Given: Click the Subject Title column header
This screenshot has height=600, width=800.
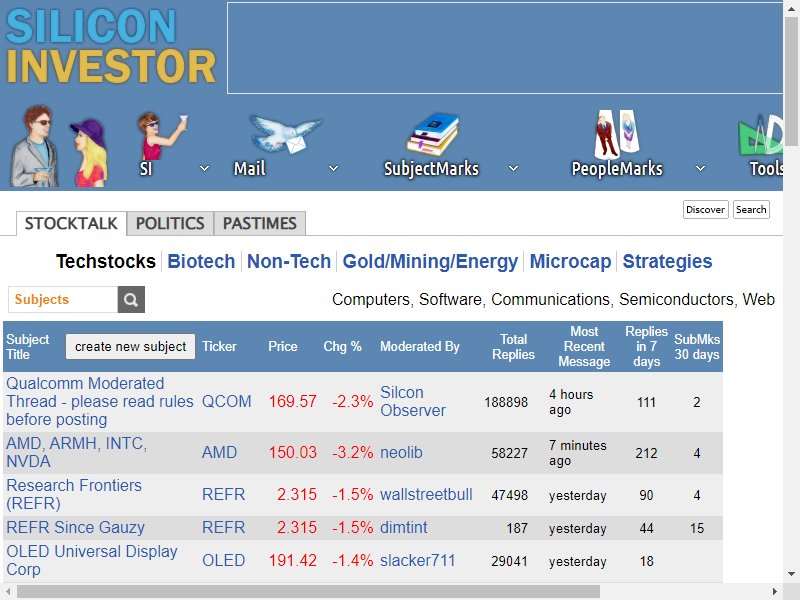Looking at the screenshot, I should tap(28, 347).
